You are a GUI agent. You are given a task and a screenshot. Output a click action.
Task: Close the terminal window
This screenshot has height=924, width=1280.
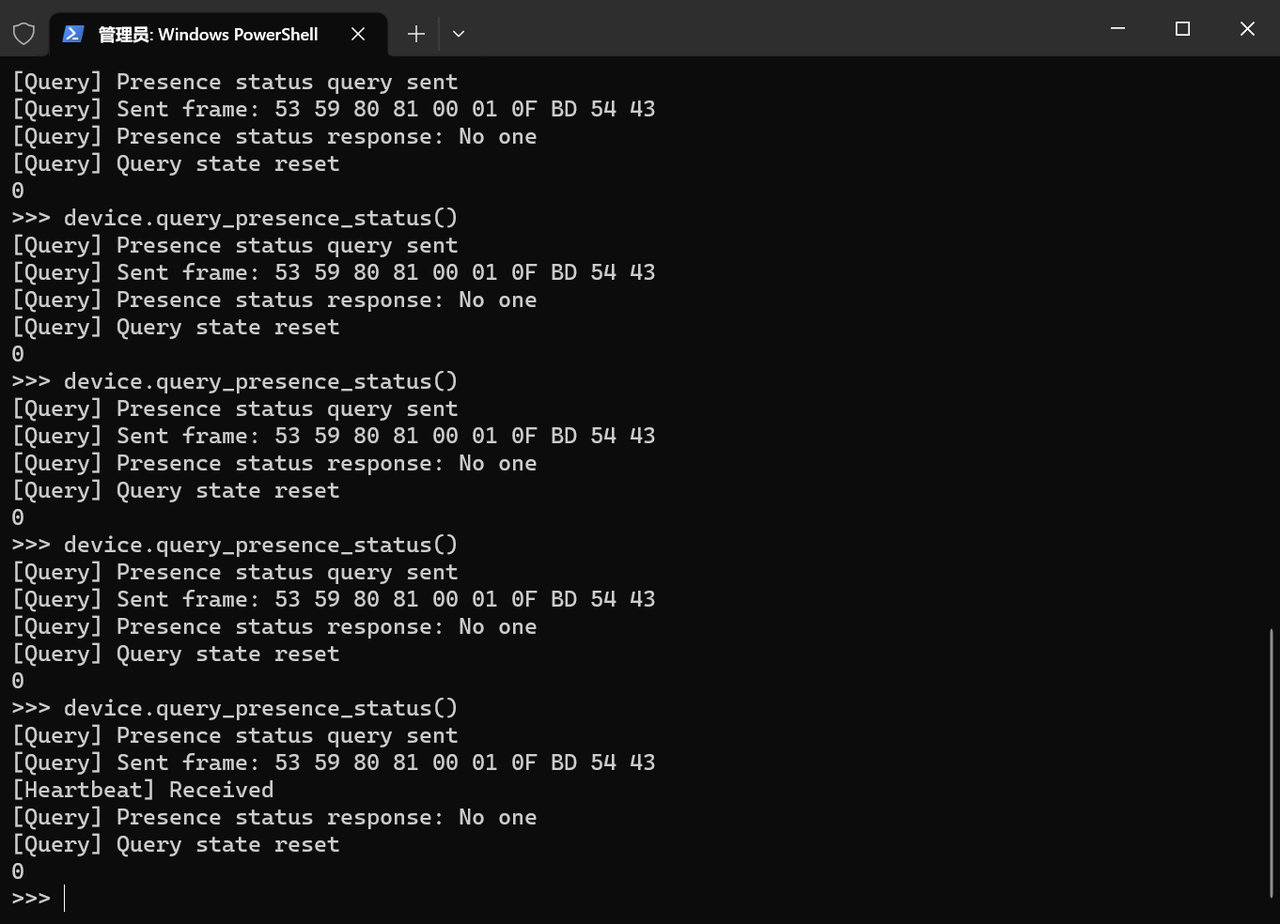1247,29
